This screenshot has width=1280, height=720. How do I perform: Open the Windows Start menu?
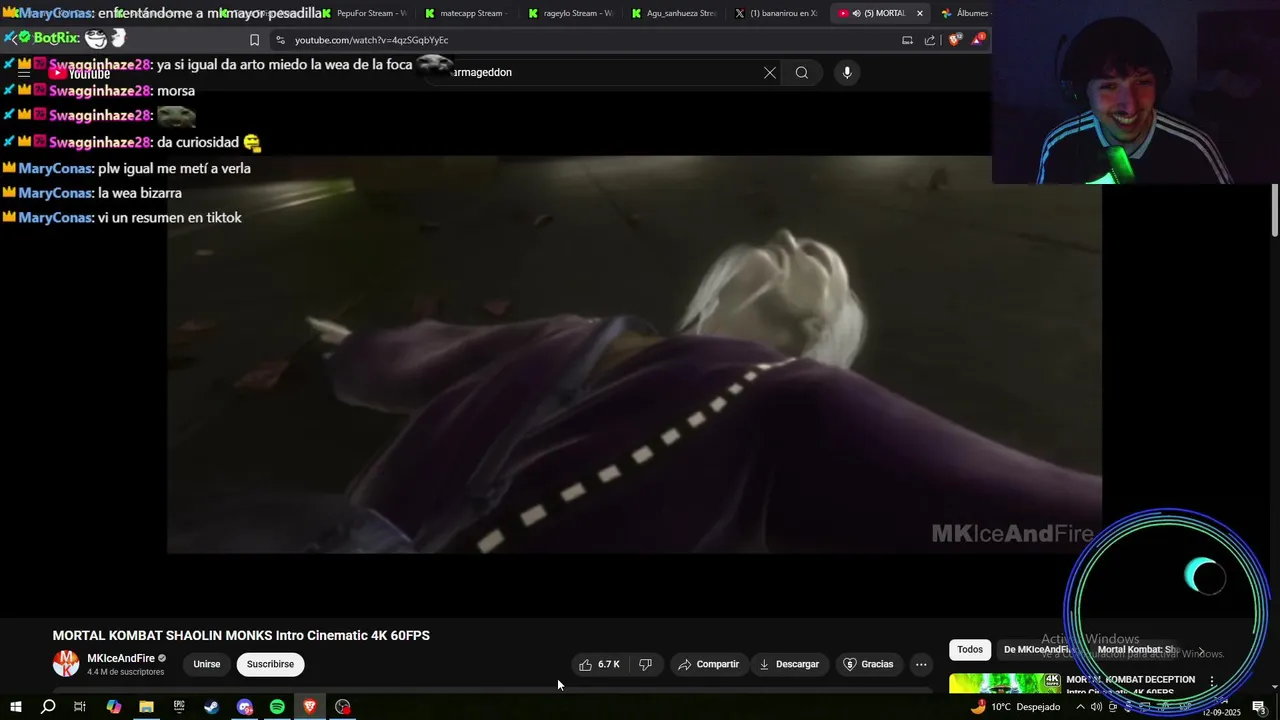[x=15, y=707]
